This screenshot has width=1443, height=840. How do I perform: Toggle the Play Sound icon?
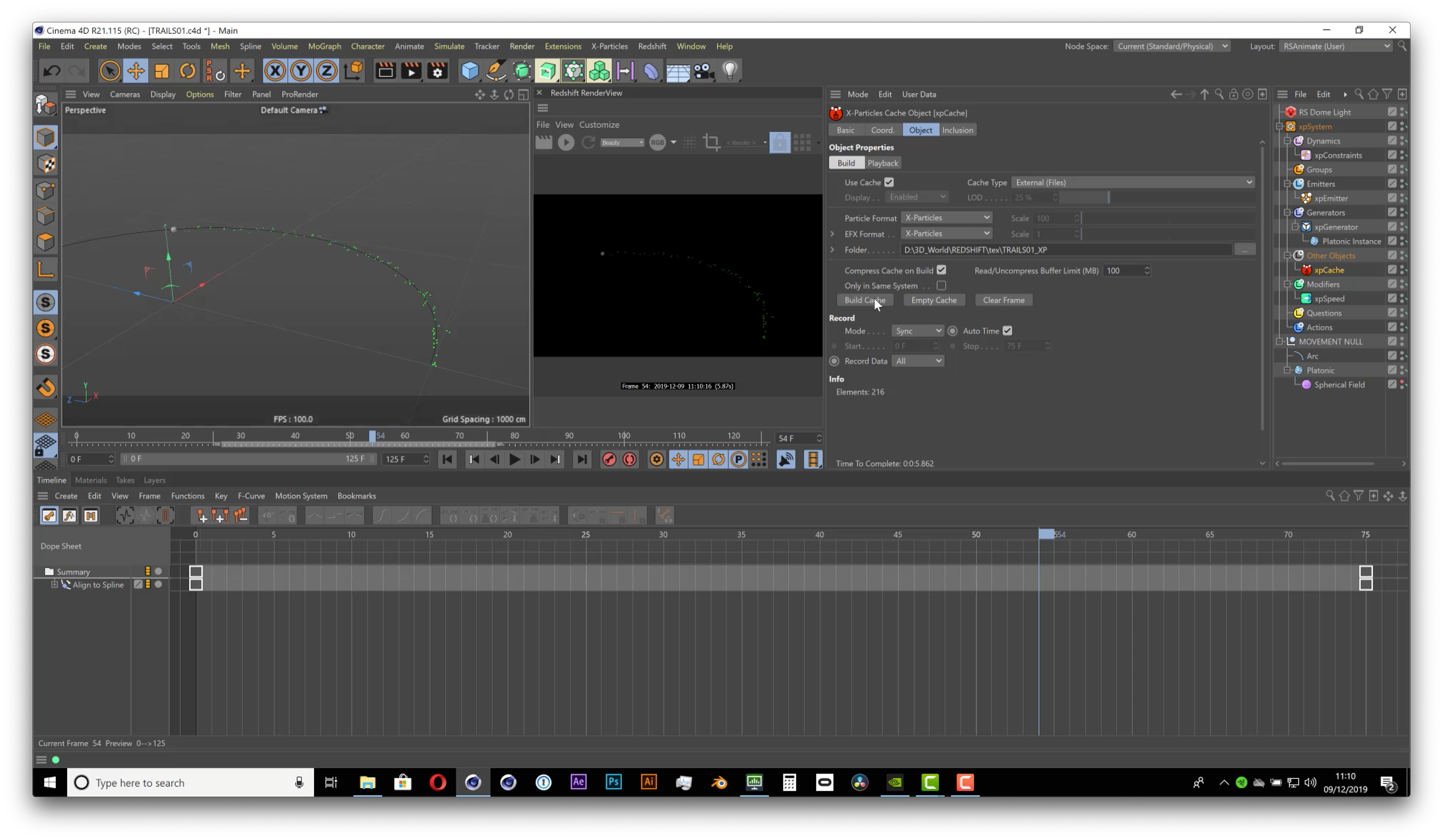coord(786,459)
